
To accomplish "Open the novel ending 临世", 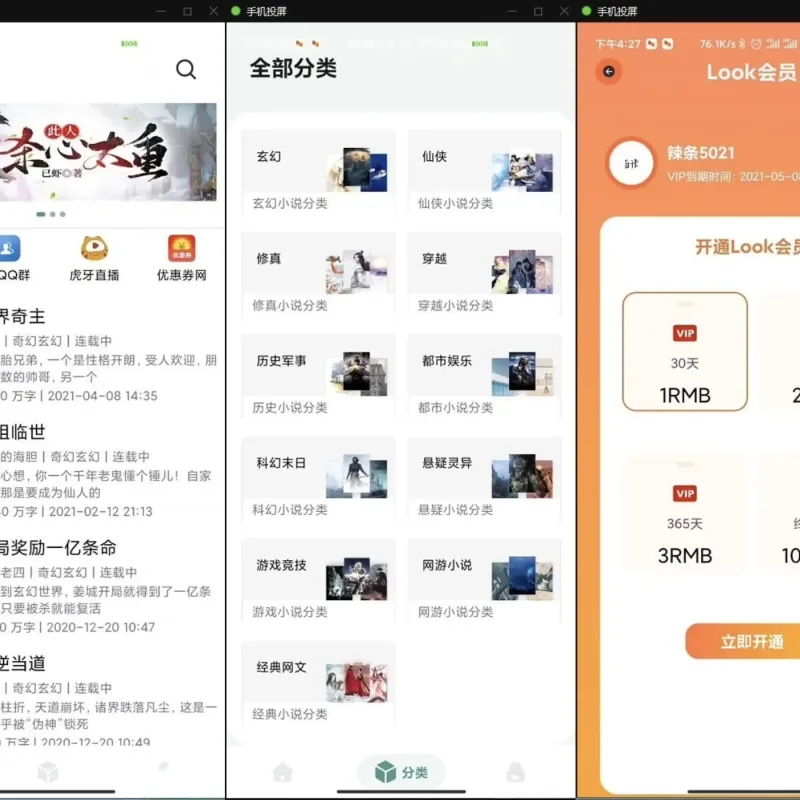I will [x=22, y=432].
